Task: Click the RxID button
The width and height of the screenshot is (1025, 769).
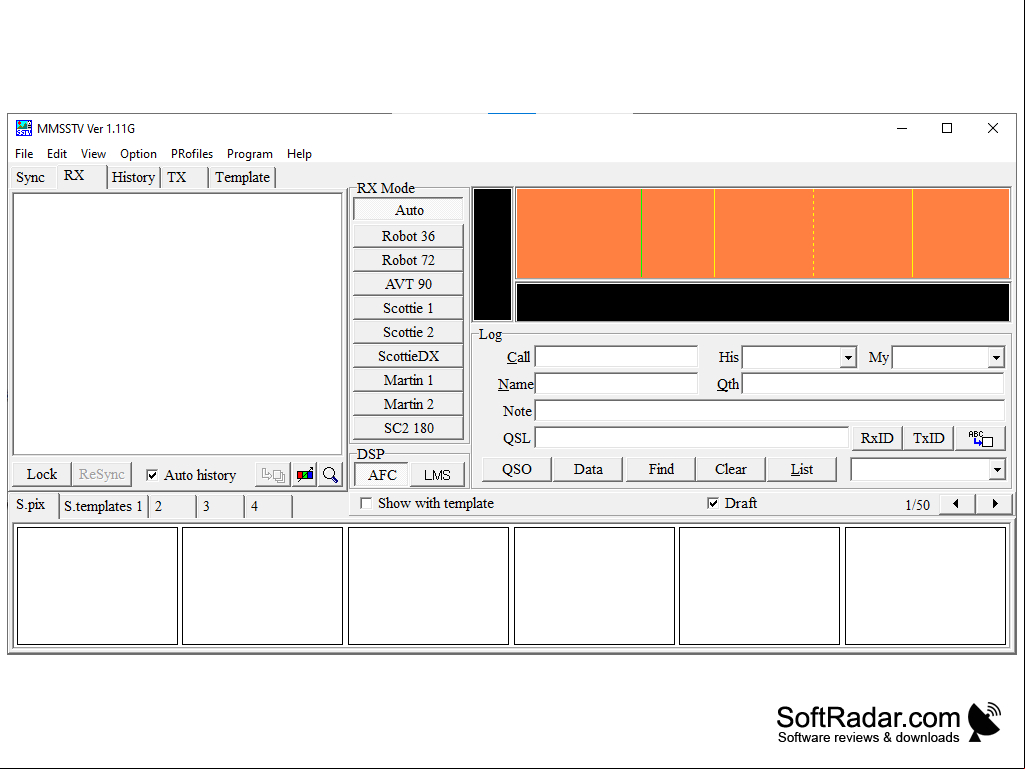Action: point(877,438)
